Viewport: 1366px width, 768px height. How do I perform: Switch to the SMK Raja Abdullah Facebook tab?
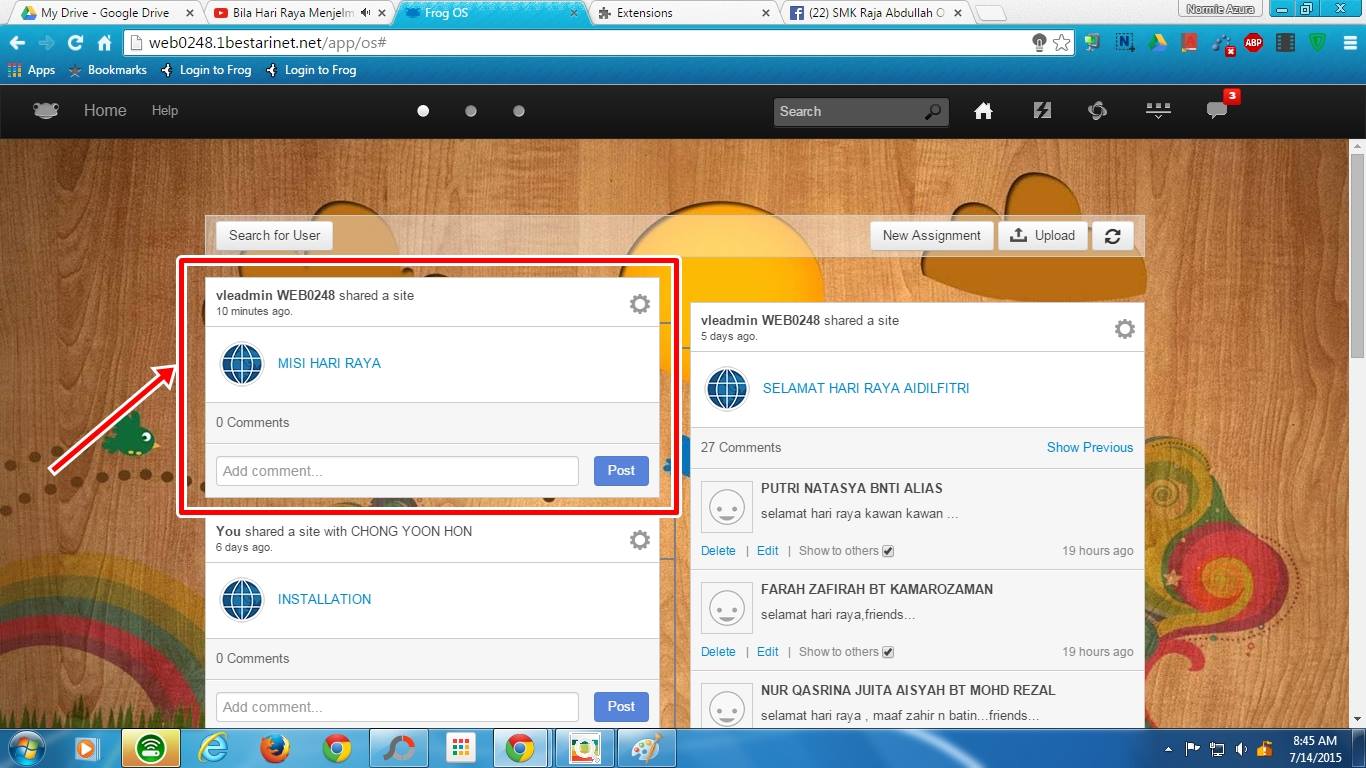[873, 13]
